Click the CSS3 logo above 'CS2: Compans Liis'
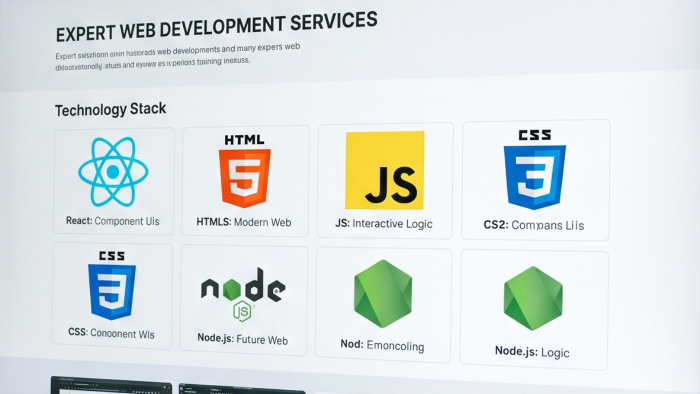The width and height of the screenshot is (700, 394). point(534,170)
